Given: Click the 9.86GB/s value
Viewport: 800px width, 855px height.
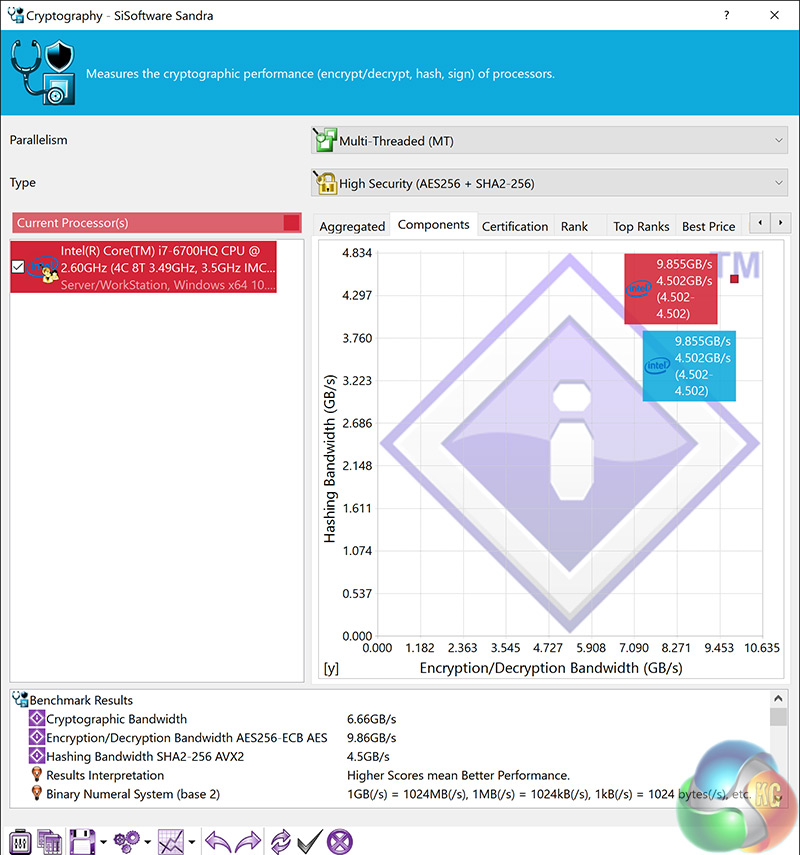Looking at the screenshot, I should click(x=371, y=737).
